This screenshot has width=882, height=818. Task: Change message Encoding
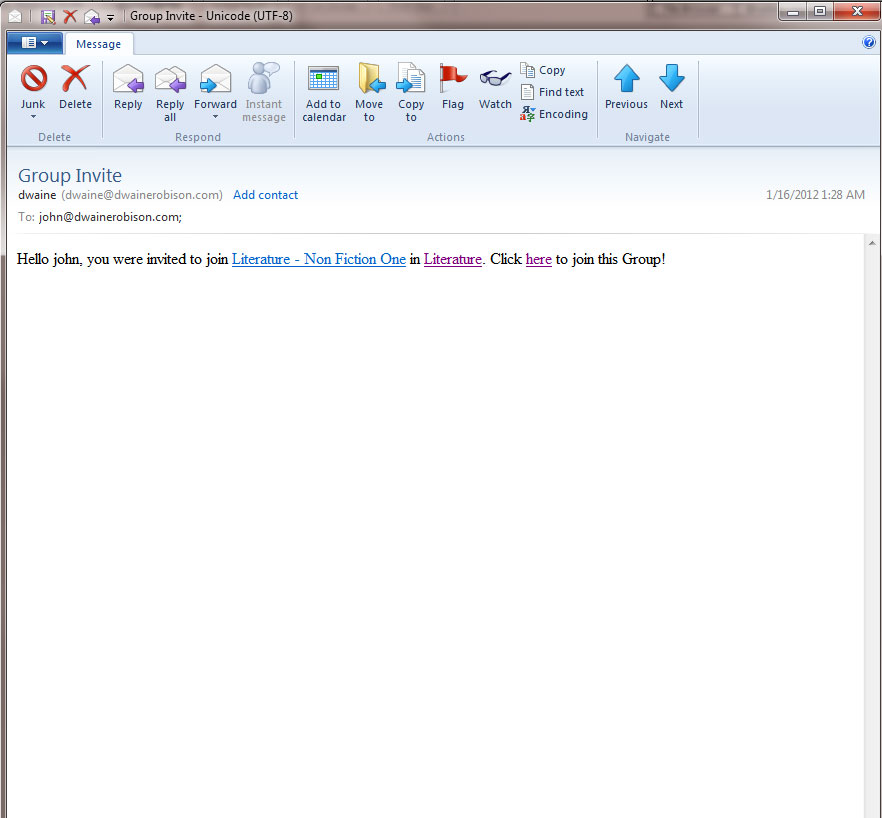point(554,114)
